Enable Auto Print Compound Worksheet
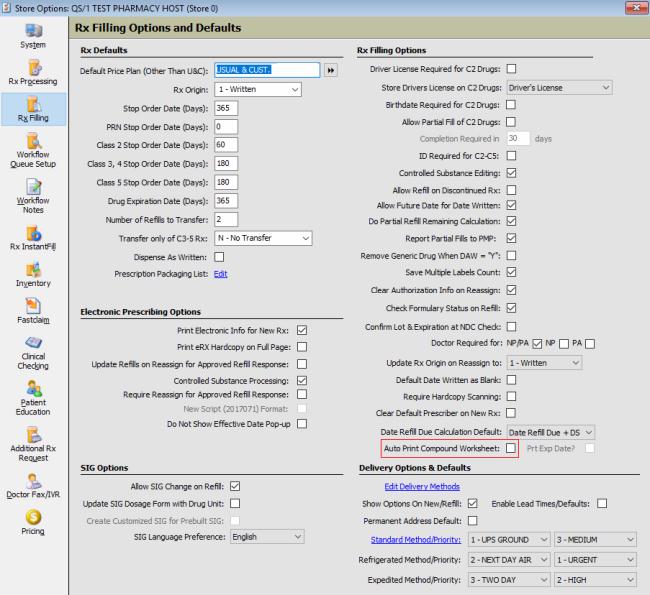This screenshot has width=650, height=595. click(x=511, y=448)
